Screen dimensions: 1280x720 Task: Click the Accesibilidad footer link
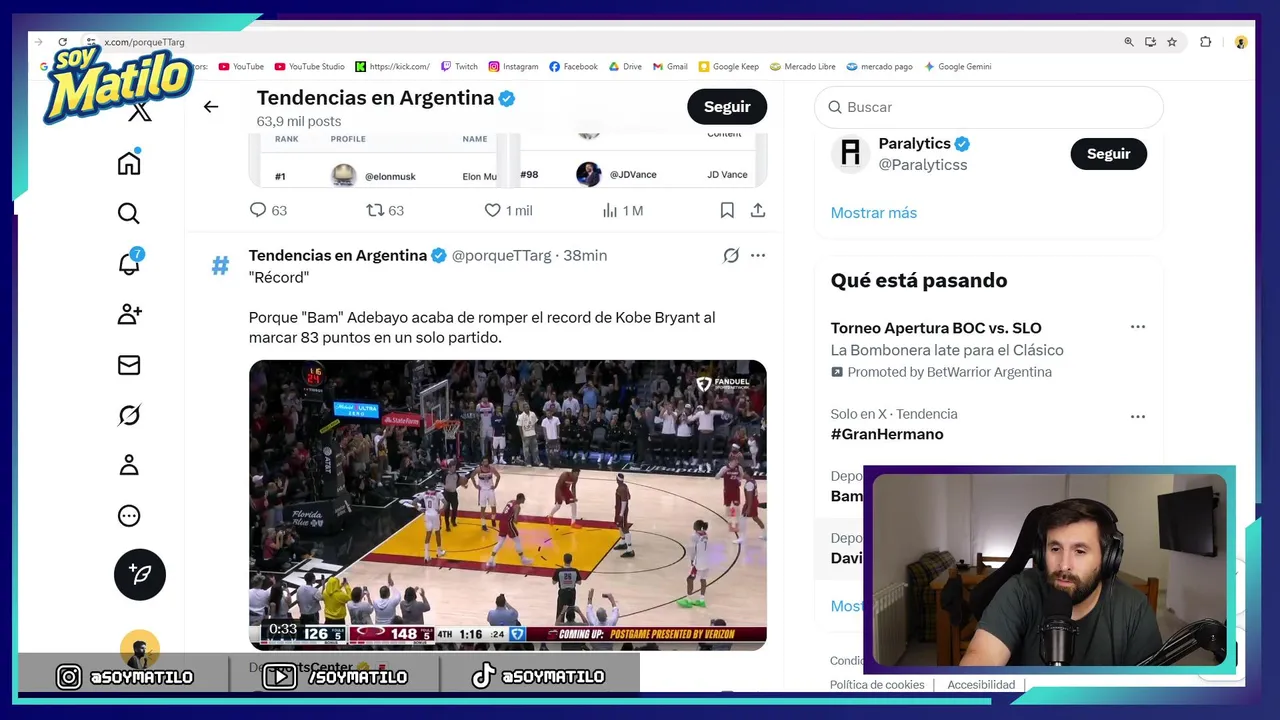(x=981, y=685)
